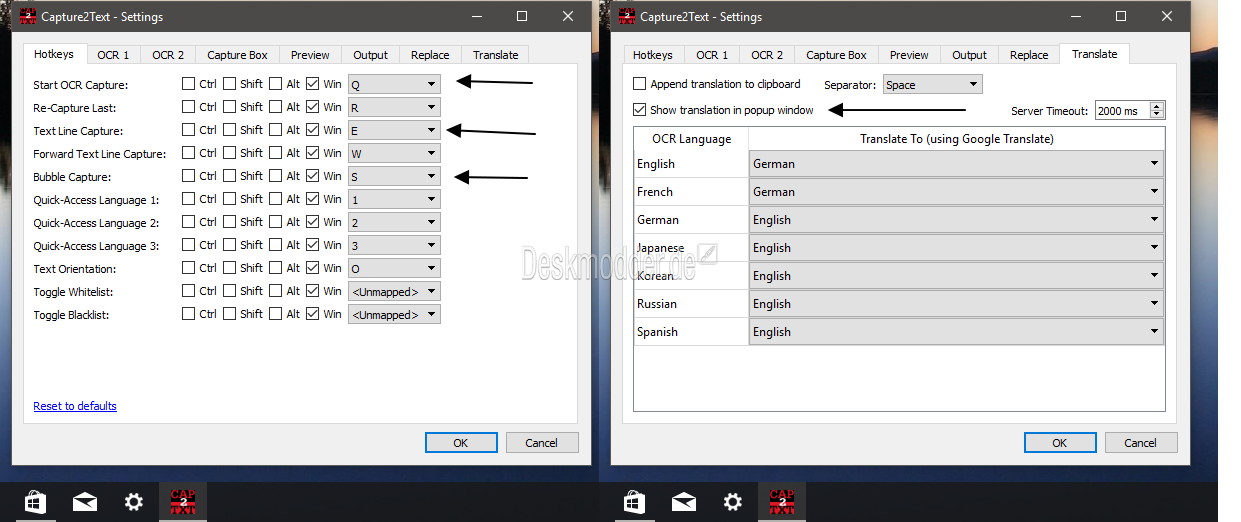The height and width of the screenshot is (522, 1241).
Task: Open Output tab in Translate window
Action: tap(970, 55)
